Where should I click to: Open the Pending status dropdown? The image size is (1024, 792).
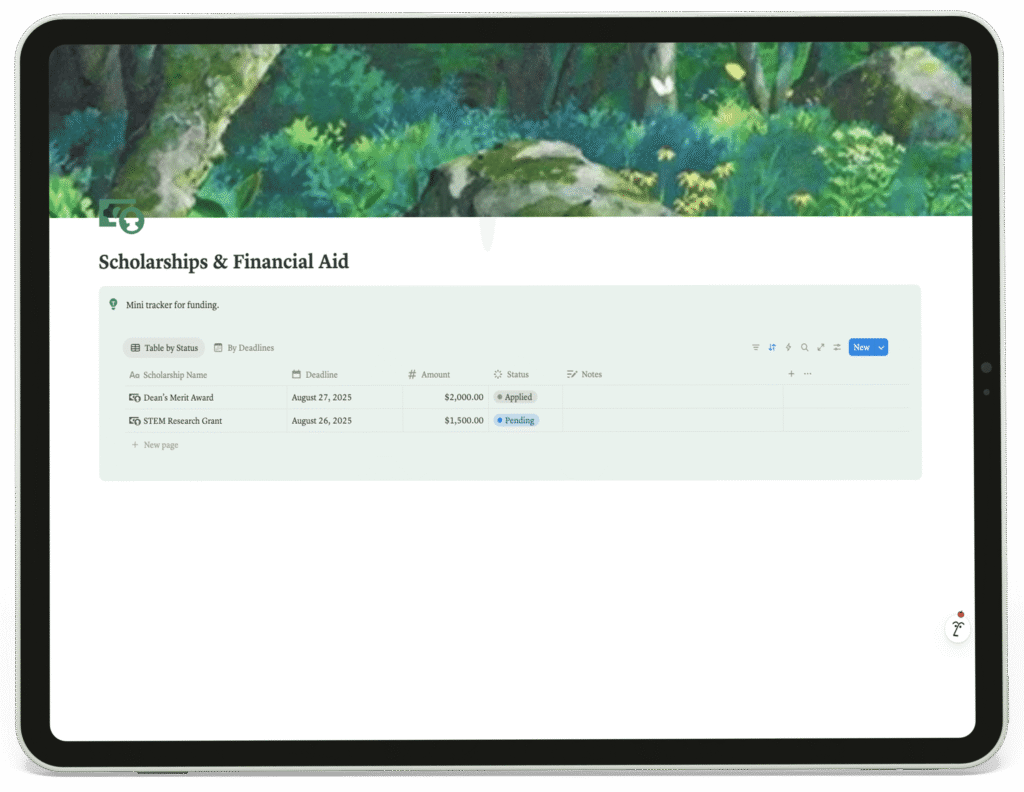point(516,420)
